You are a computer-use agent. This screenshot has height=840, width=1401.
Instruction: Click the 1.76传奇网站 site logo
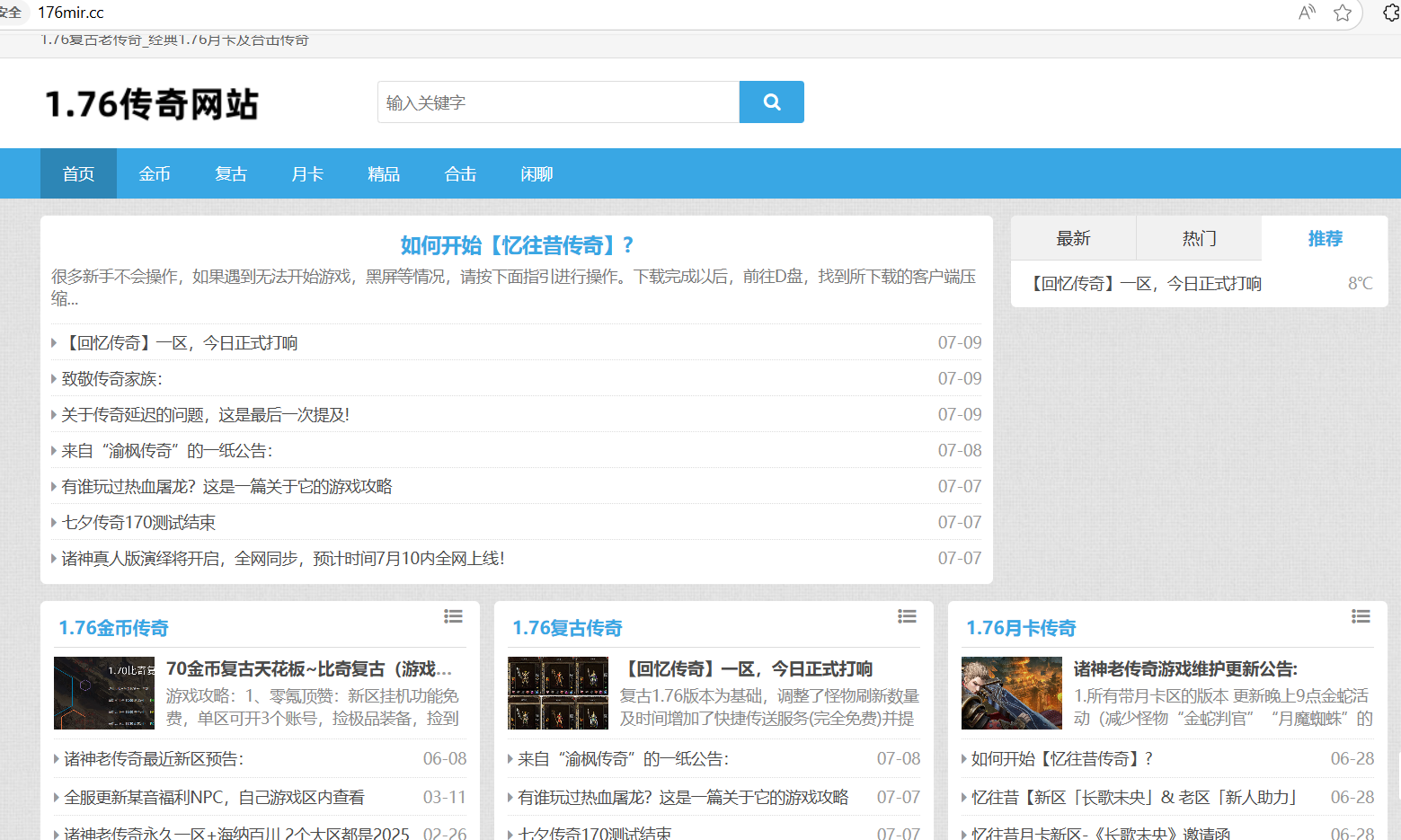tap(152, 104)
